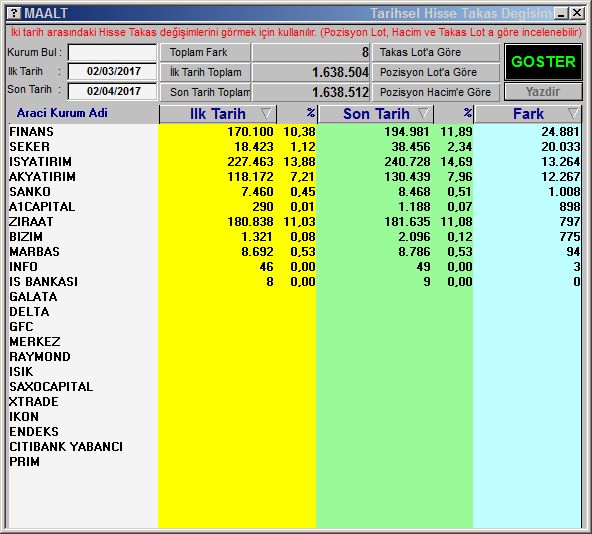The width and height of the screenshot is (592, 534).
Task: Click the İlk Tarih Toplam label
Action: click(x=205, y=72)
